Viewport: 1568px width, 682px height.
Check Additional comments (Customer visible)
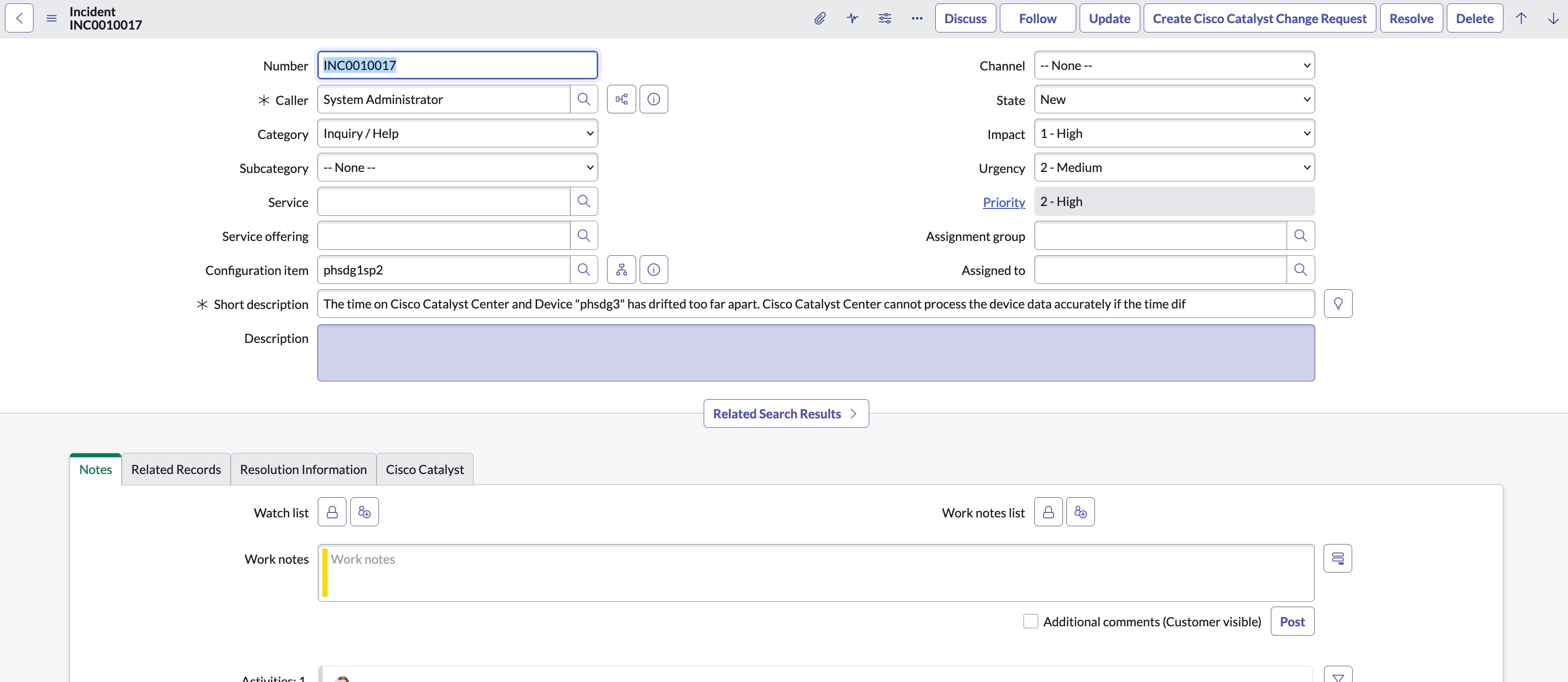tap(1030, 620)
